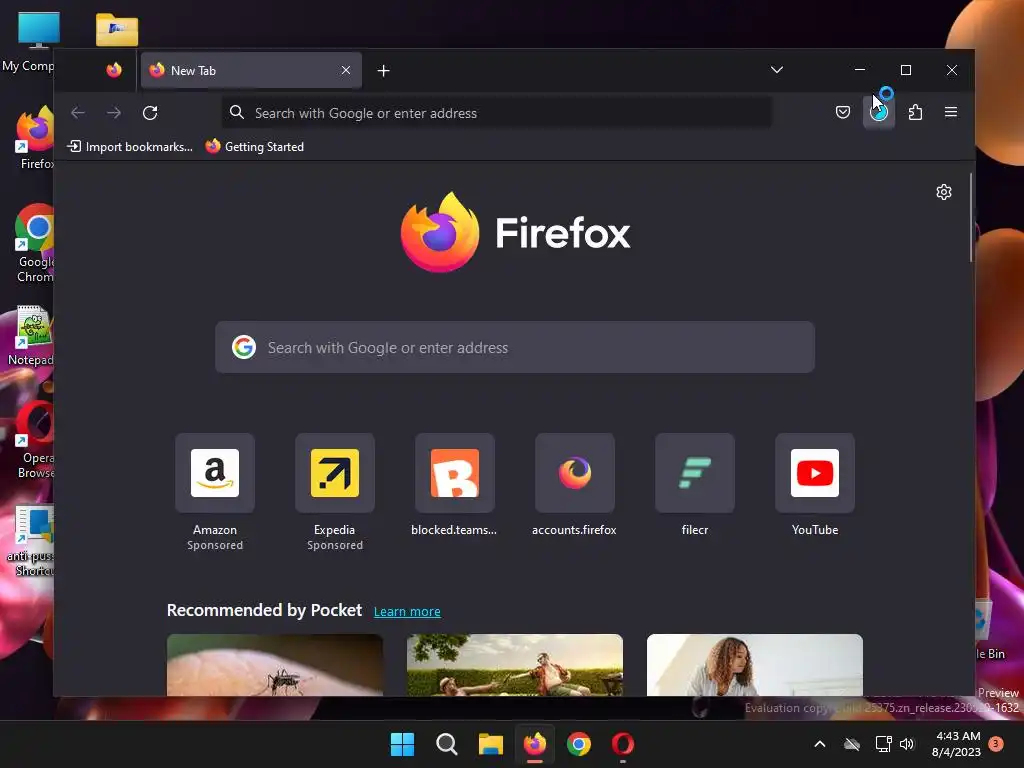
Task: Click the cloud sync tray icon
Action: pos(852,744)
